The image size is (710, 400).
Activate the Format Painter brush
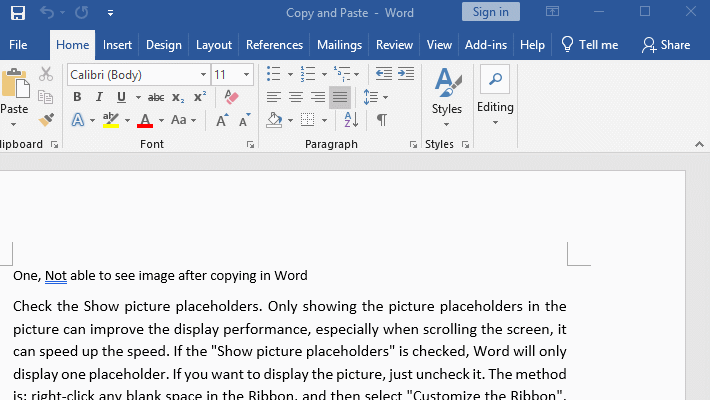(x=46, y=120)
